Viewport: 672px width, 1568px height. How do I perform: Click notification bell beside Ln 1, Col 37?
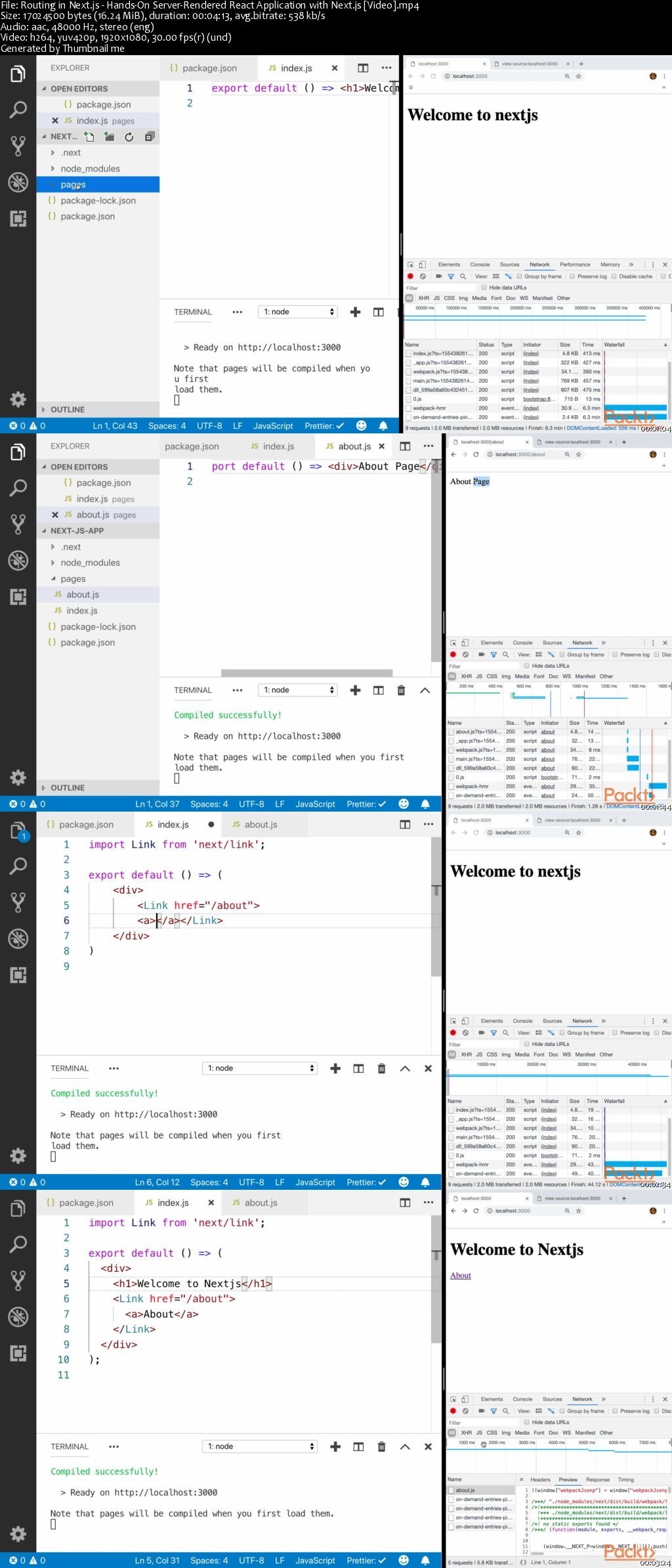(x=425, y=804)
